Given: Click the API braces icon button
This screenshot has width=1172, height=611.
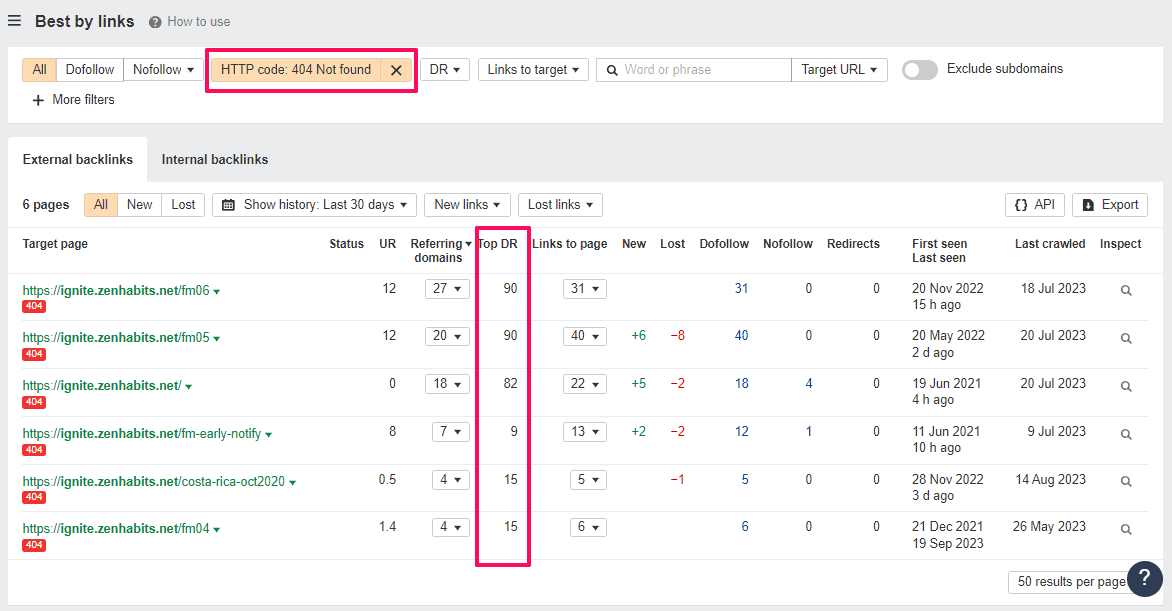Looking at the screenshot, I should [1034, 205].
